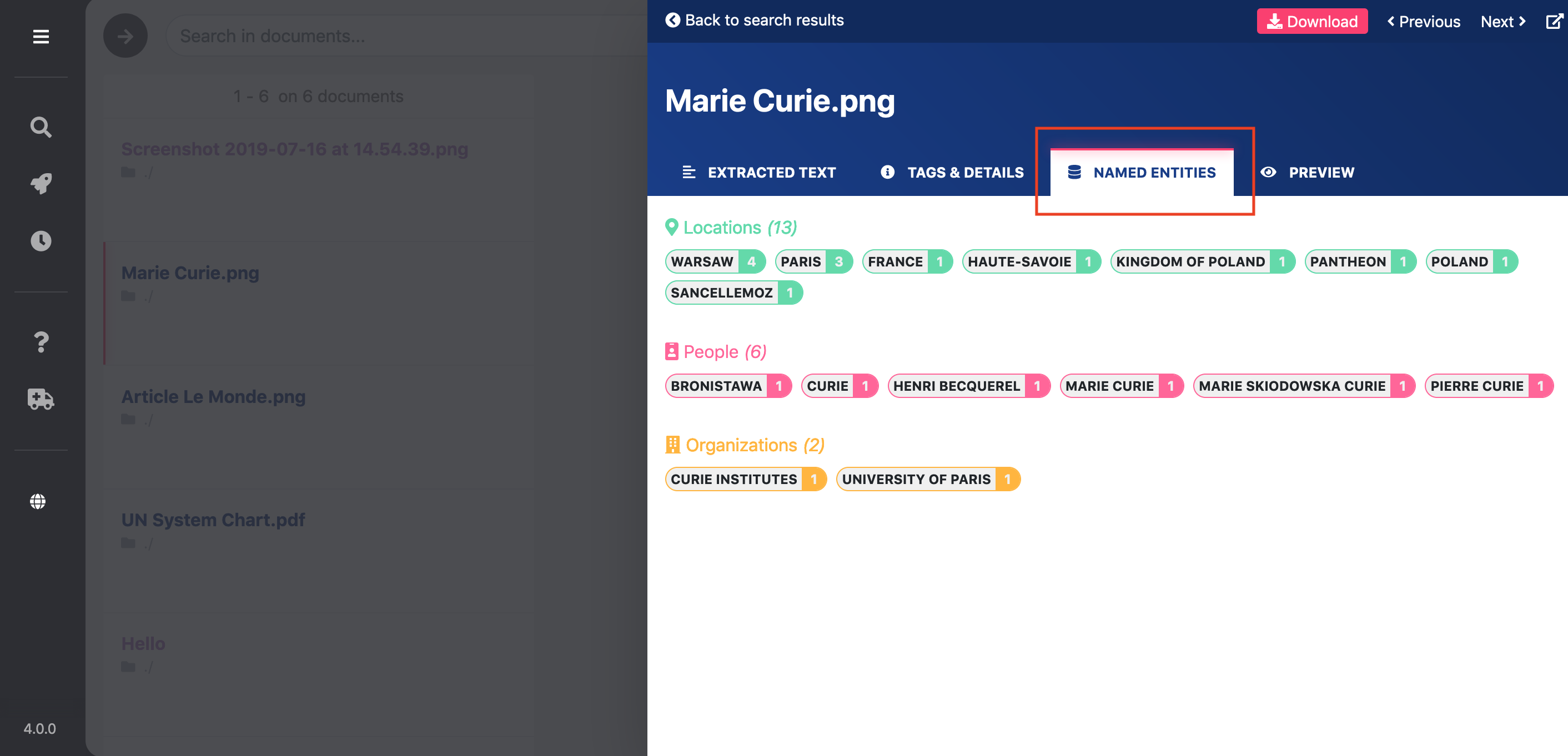Go back to search results
Image resolution: width=1568 pixels, height=756 pixels.
coord(755,20)
